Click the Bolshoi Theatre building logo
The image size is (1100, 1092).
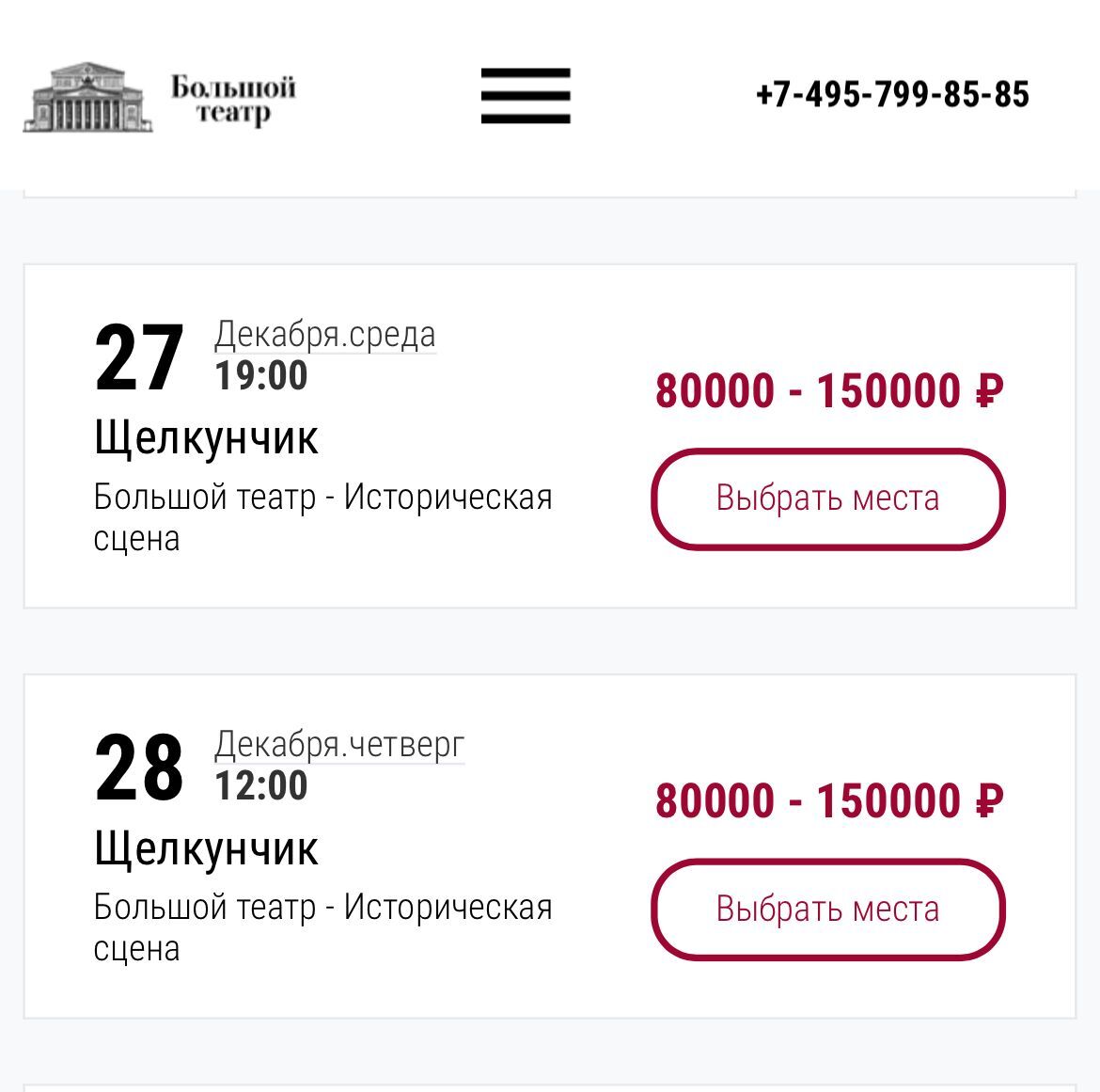click(87, 97)
